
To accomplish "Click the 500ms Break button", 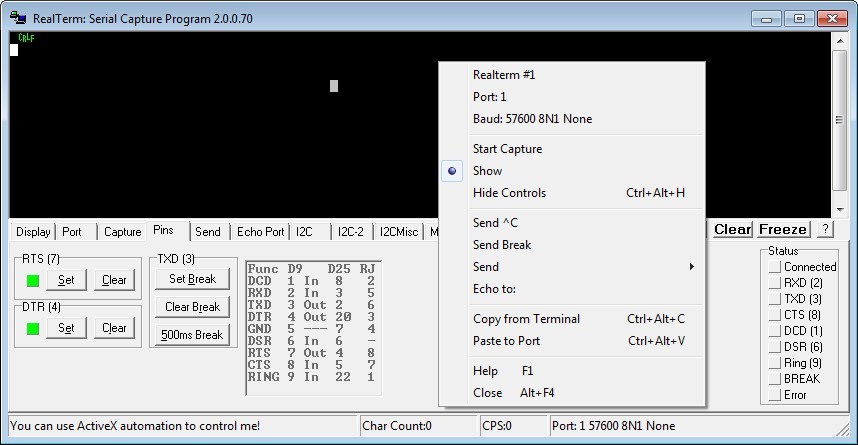I will [192, 334].
